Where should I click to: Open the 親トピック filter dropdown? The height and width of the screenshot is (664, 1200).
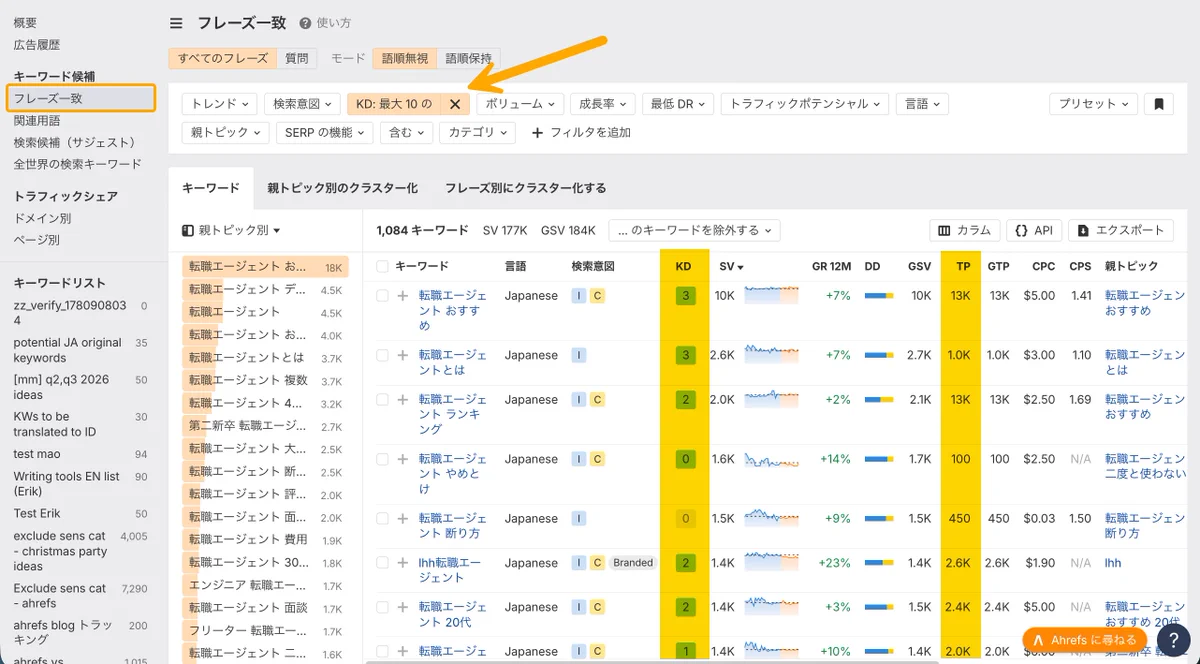pos(226,132)
